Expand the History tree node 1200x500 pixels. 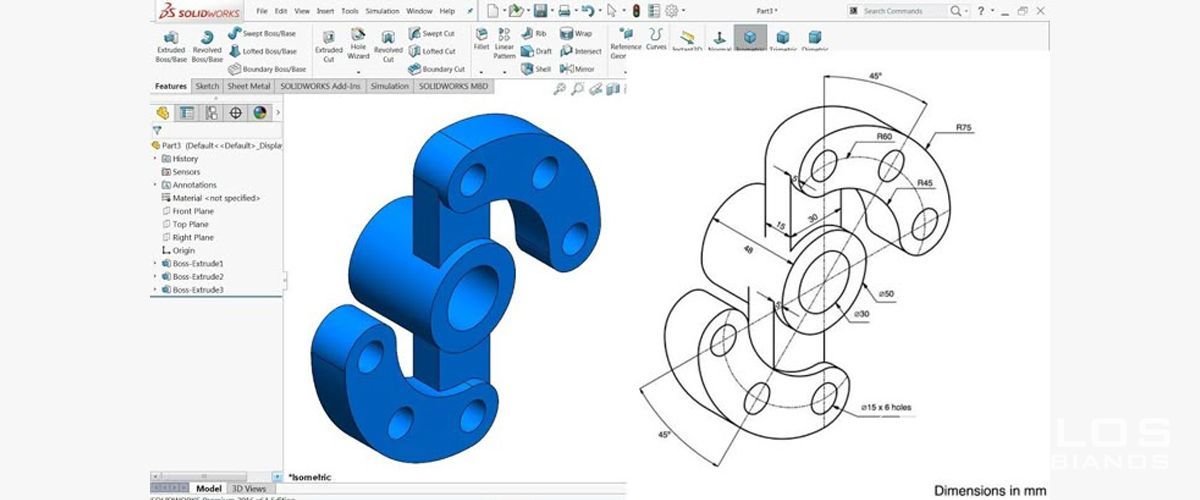(155, 158)
